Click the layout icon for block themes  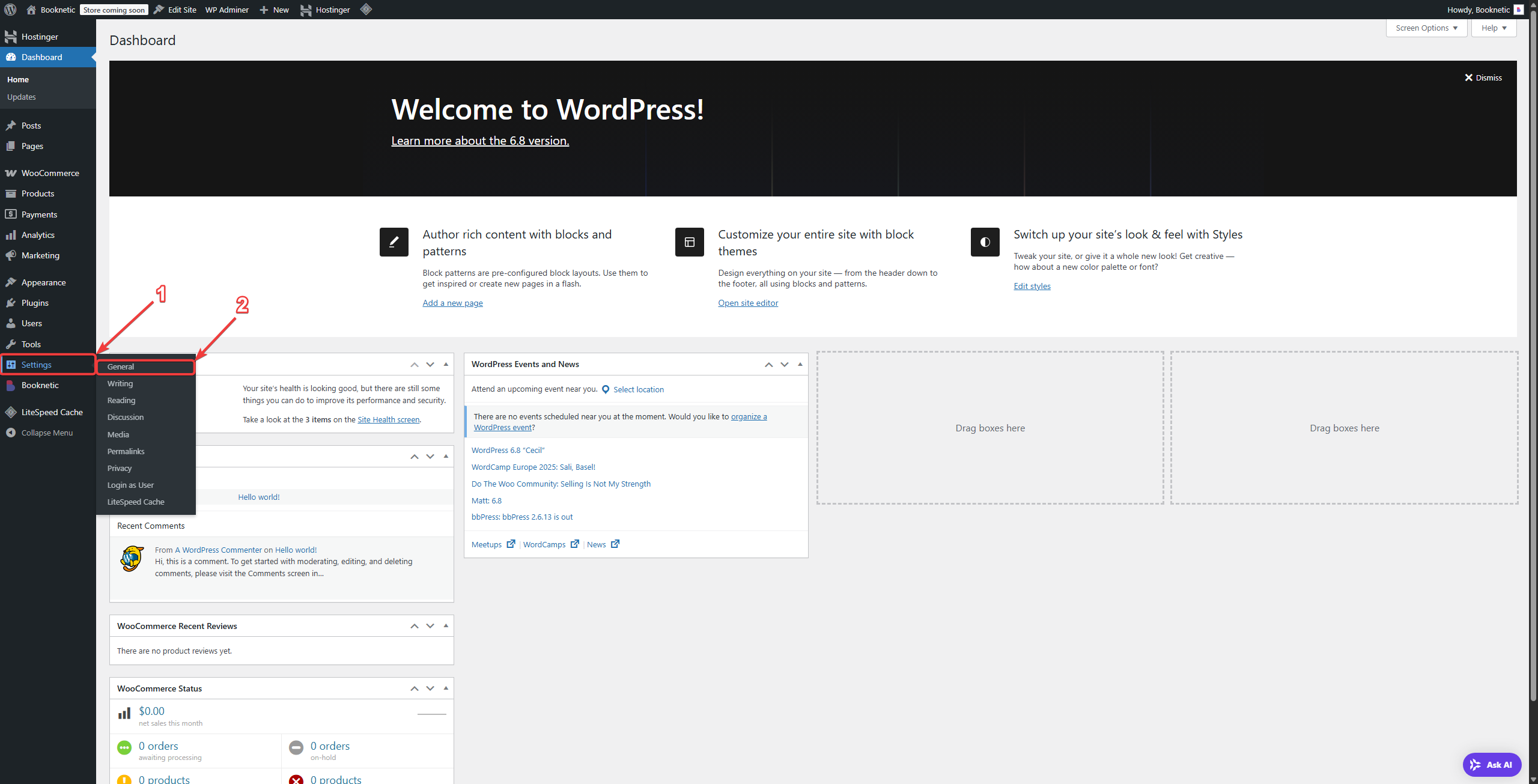[x=690, y=242]
